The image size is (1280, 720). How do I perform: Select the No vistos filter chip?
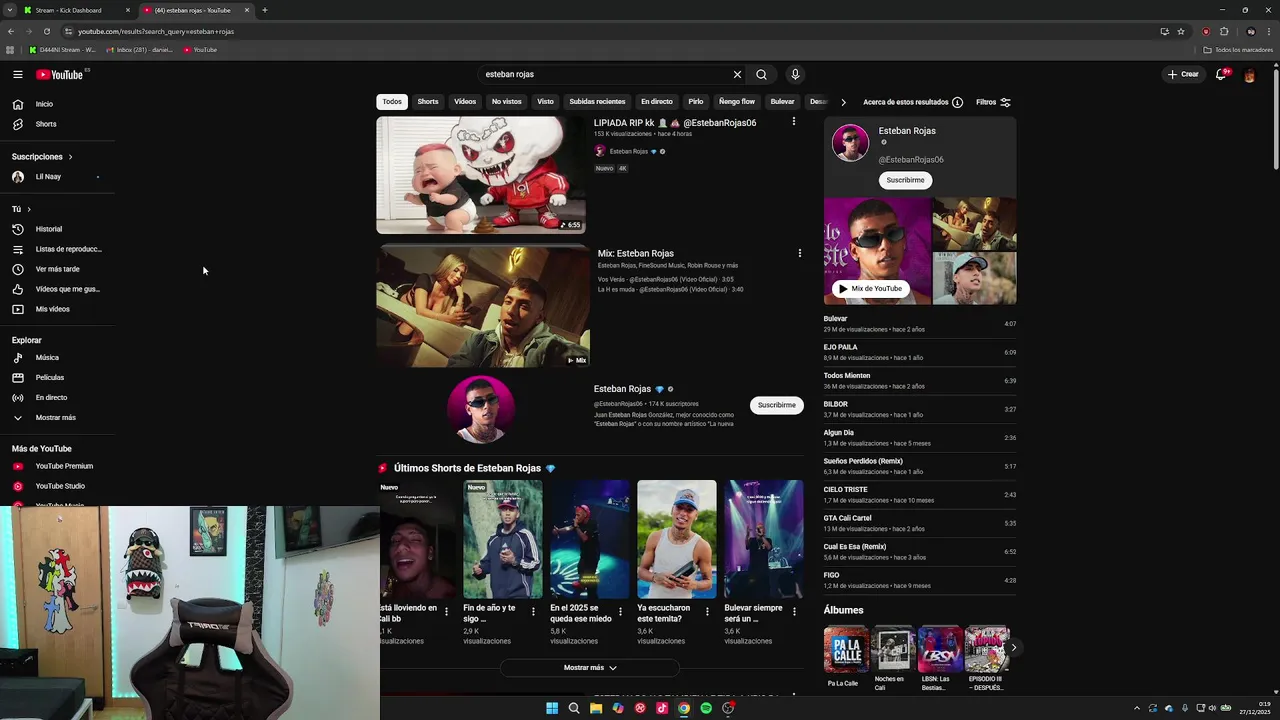coord(506,102)
